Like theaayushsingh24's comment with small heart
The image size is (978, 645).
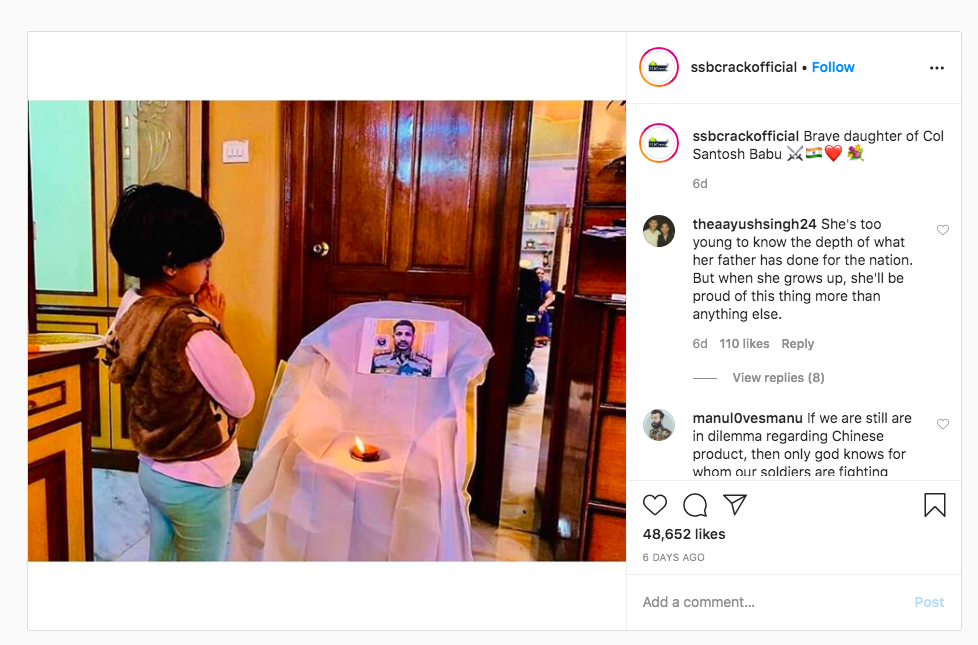click(x=942, y=230)
